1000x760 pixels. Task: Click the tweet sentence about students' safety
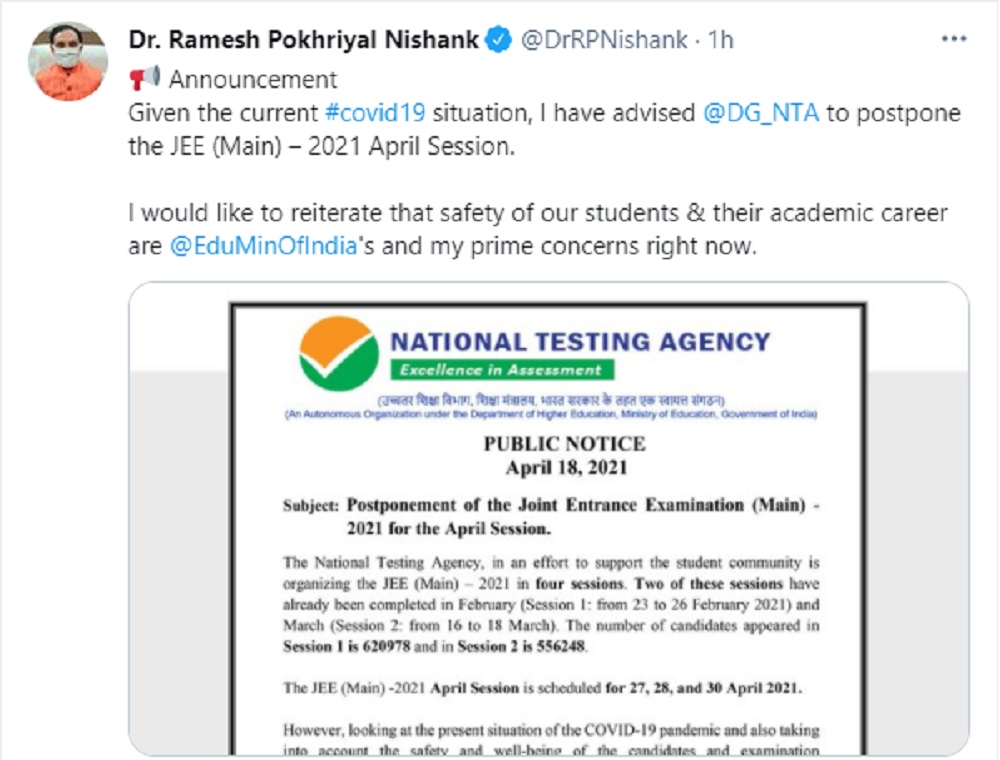point(538,229)
